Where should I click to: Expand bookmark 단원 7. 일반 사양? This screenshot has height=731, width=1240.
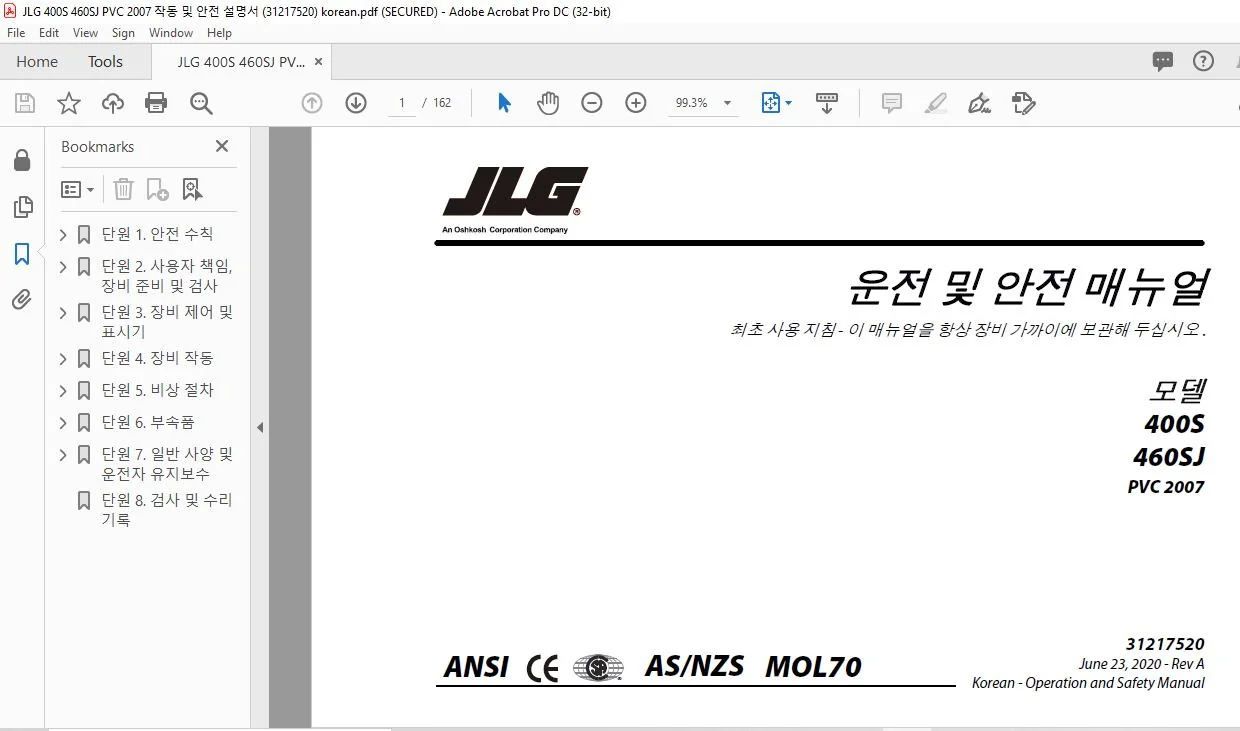click(63, 455)
